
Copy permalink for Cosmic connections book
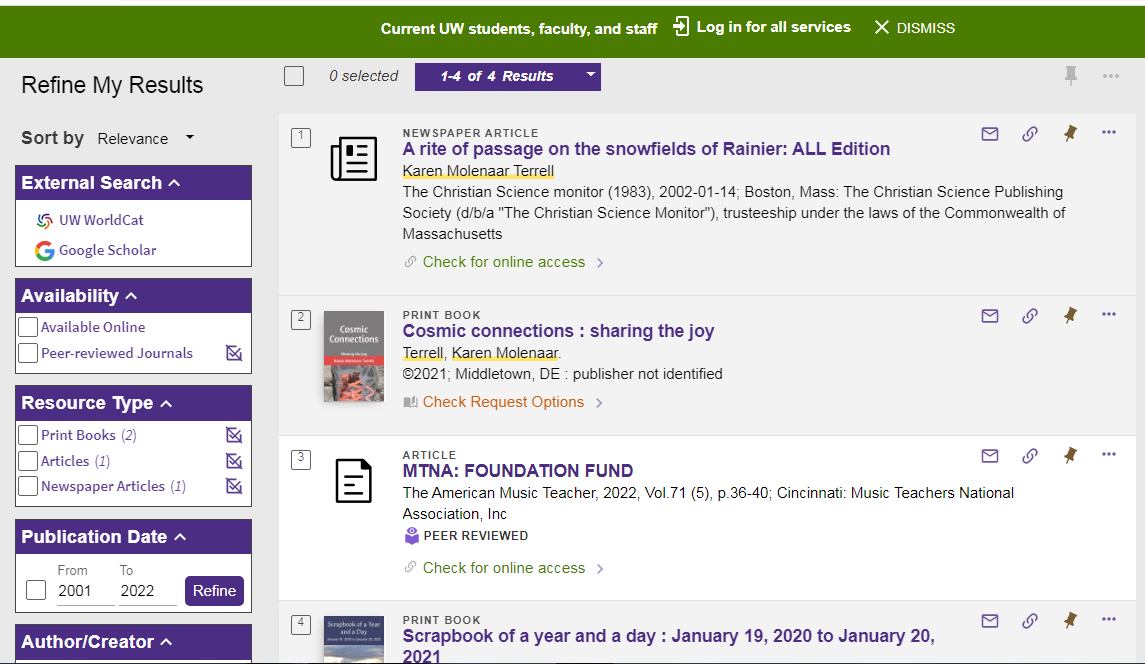tap(1029, 316)
